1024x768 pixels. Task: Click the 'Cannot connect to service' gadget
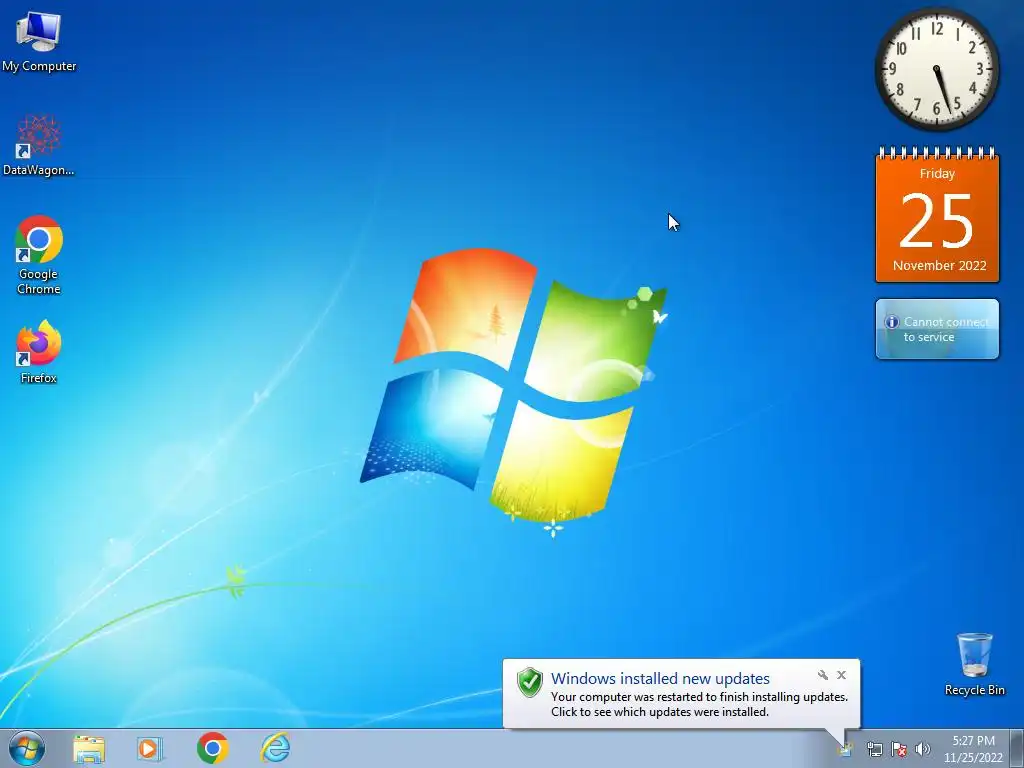[x=937, y=329]
